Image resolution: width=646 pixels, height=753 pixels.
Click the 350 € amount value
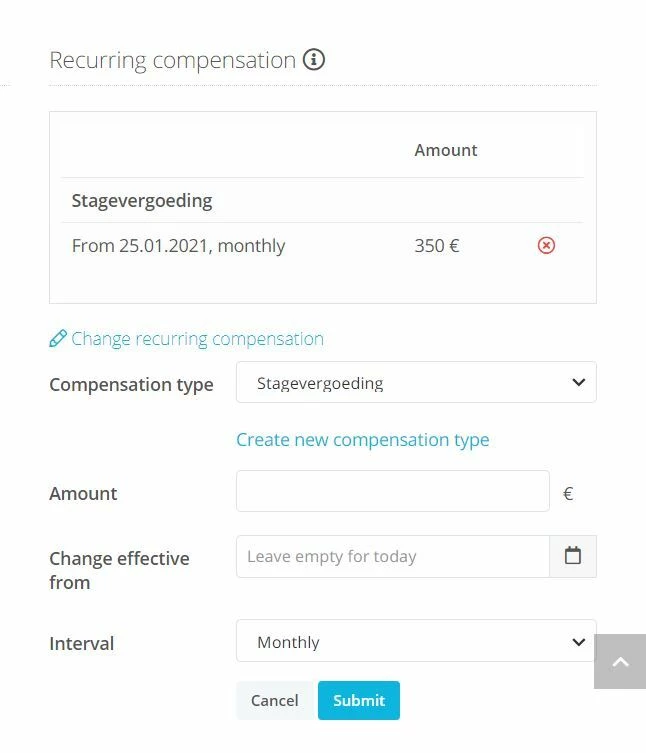click(x=437, y=246)
